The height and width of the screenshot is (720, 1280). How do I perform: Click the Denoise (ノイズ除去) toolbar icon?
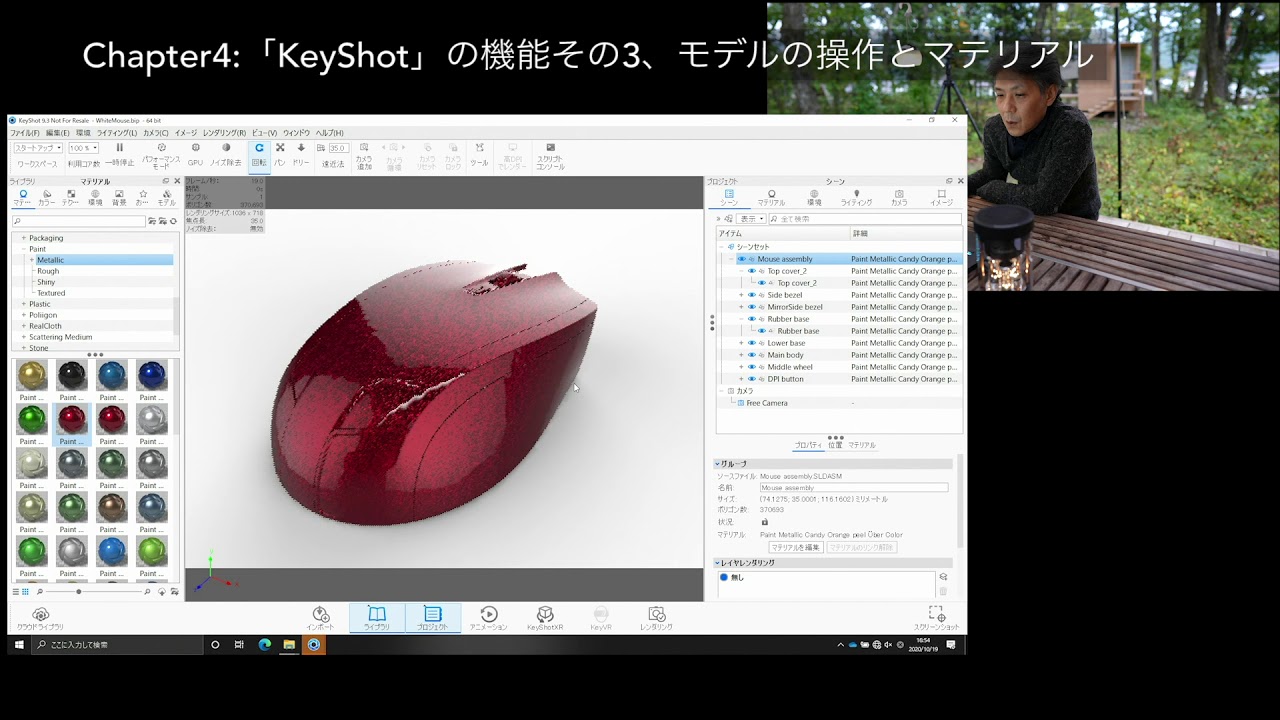click(x=226, y=148)
